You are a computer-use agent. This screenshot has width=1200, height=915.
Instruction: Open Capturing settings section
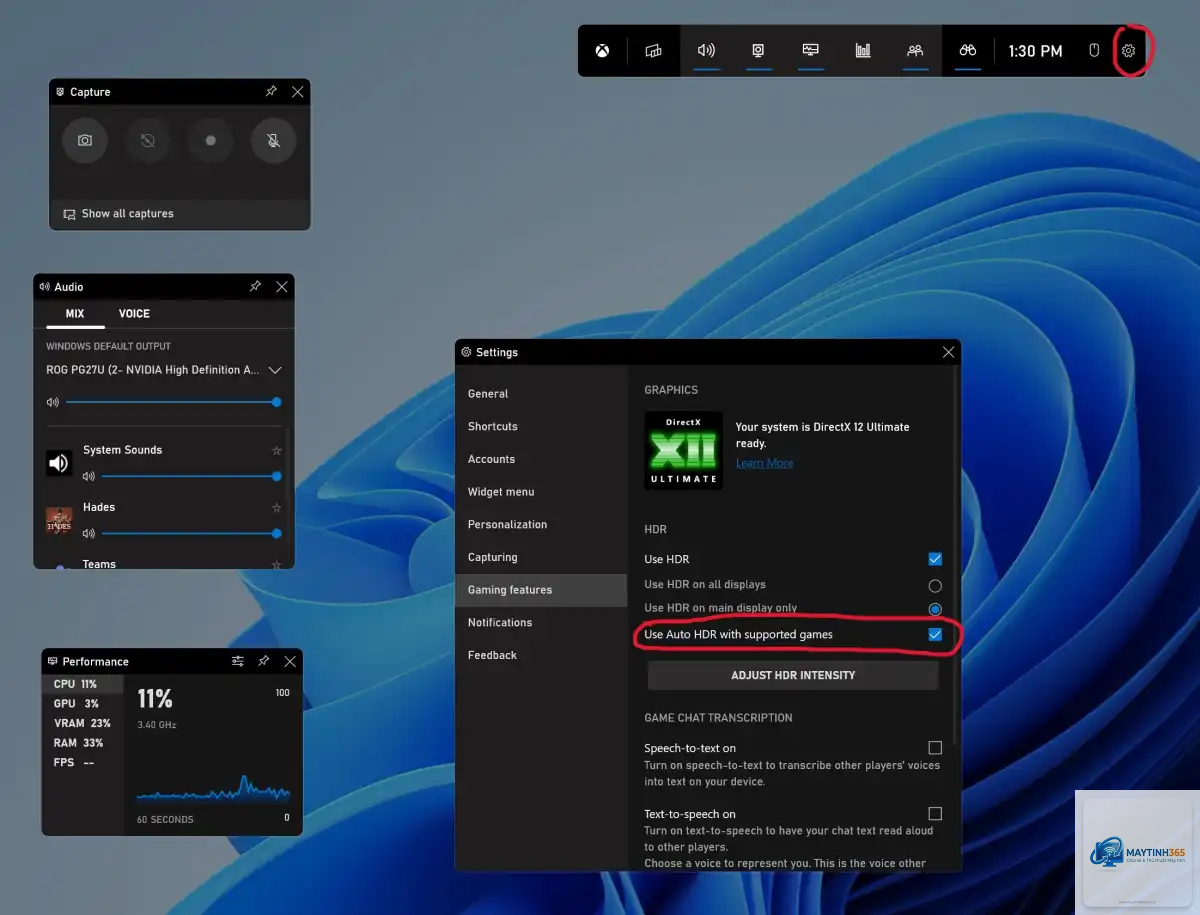click(x=541, y=557)
